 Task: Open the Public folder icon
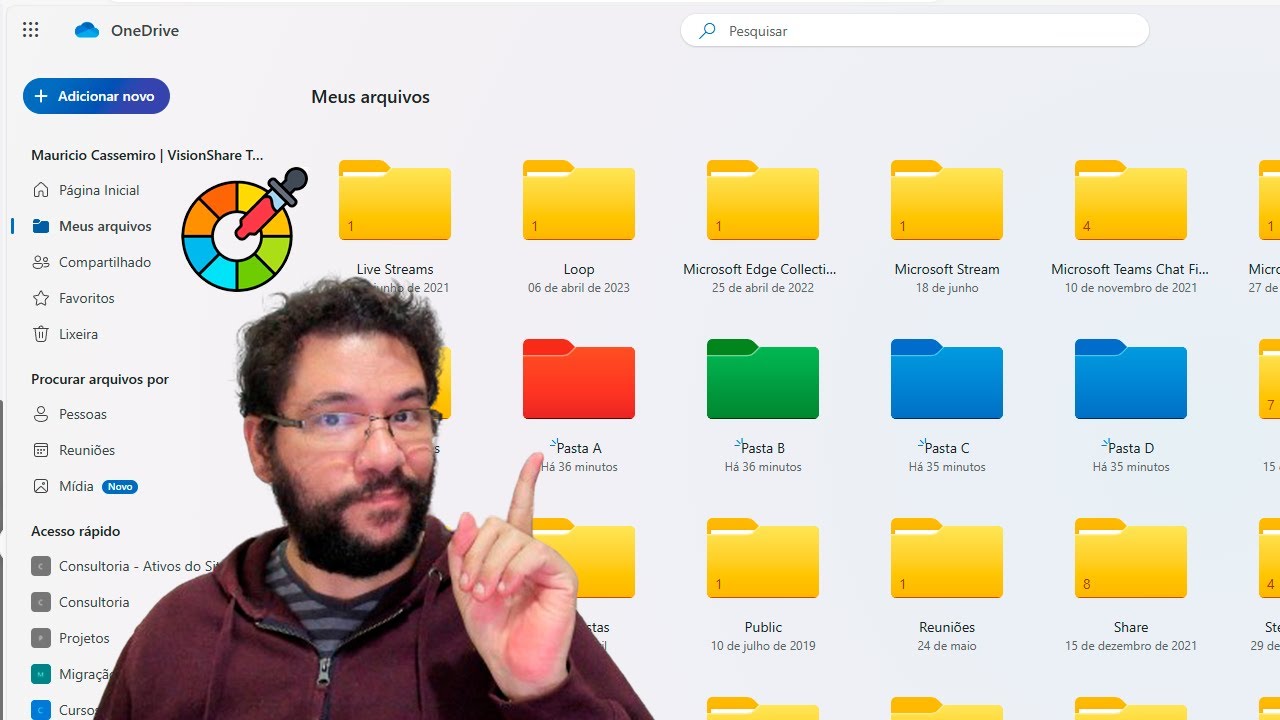pos(763,558)
